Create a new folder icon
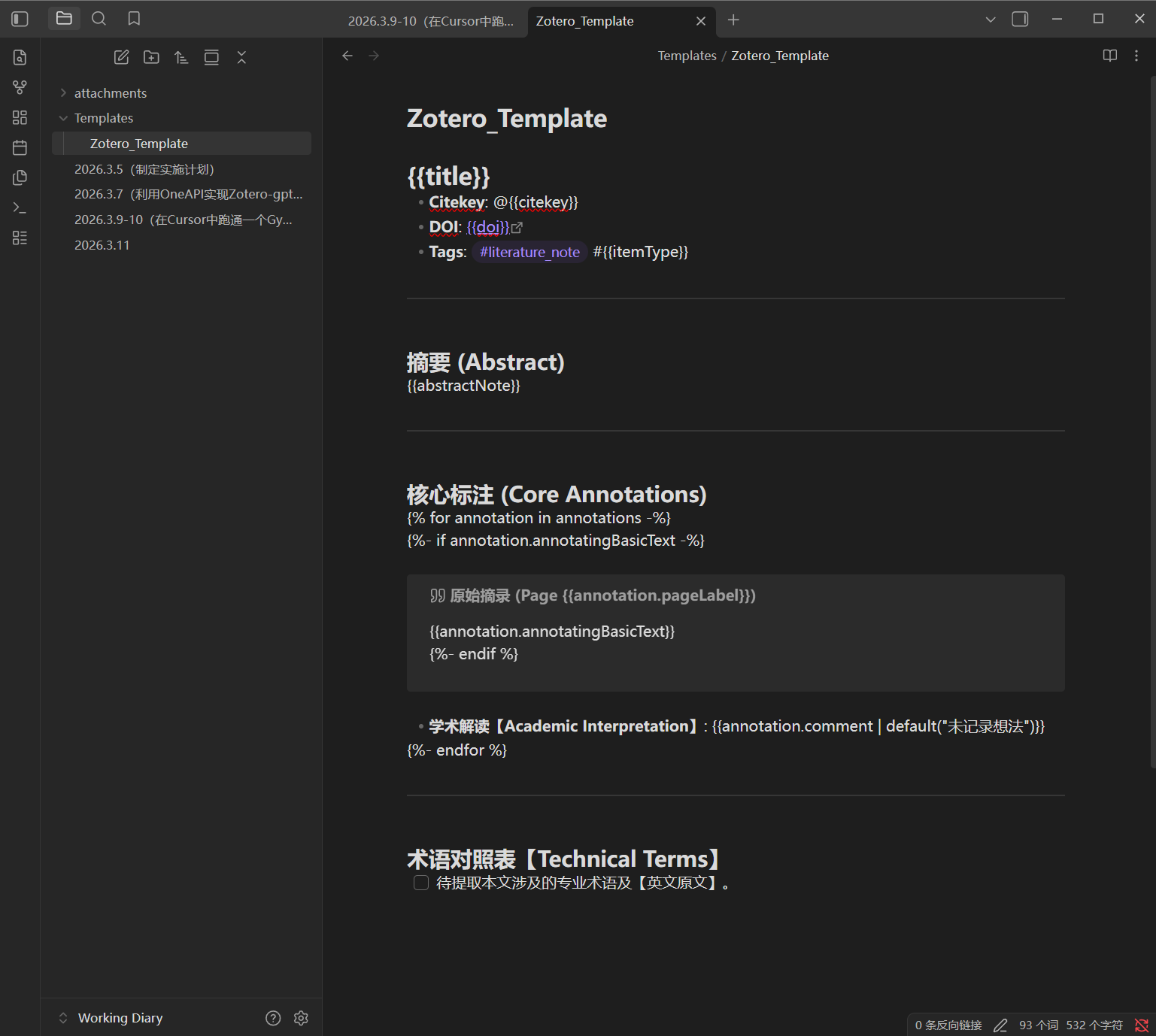Screen dimensions: 1156x1036 [x=151, y=57]
